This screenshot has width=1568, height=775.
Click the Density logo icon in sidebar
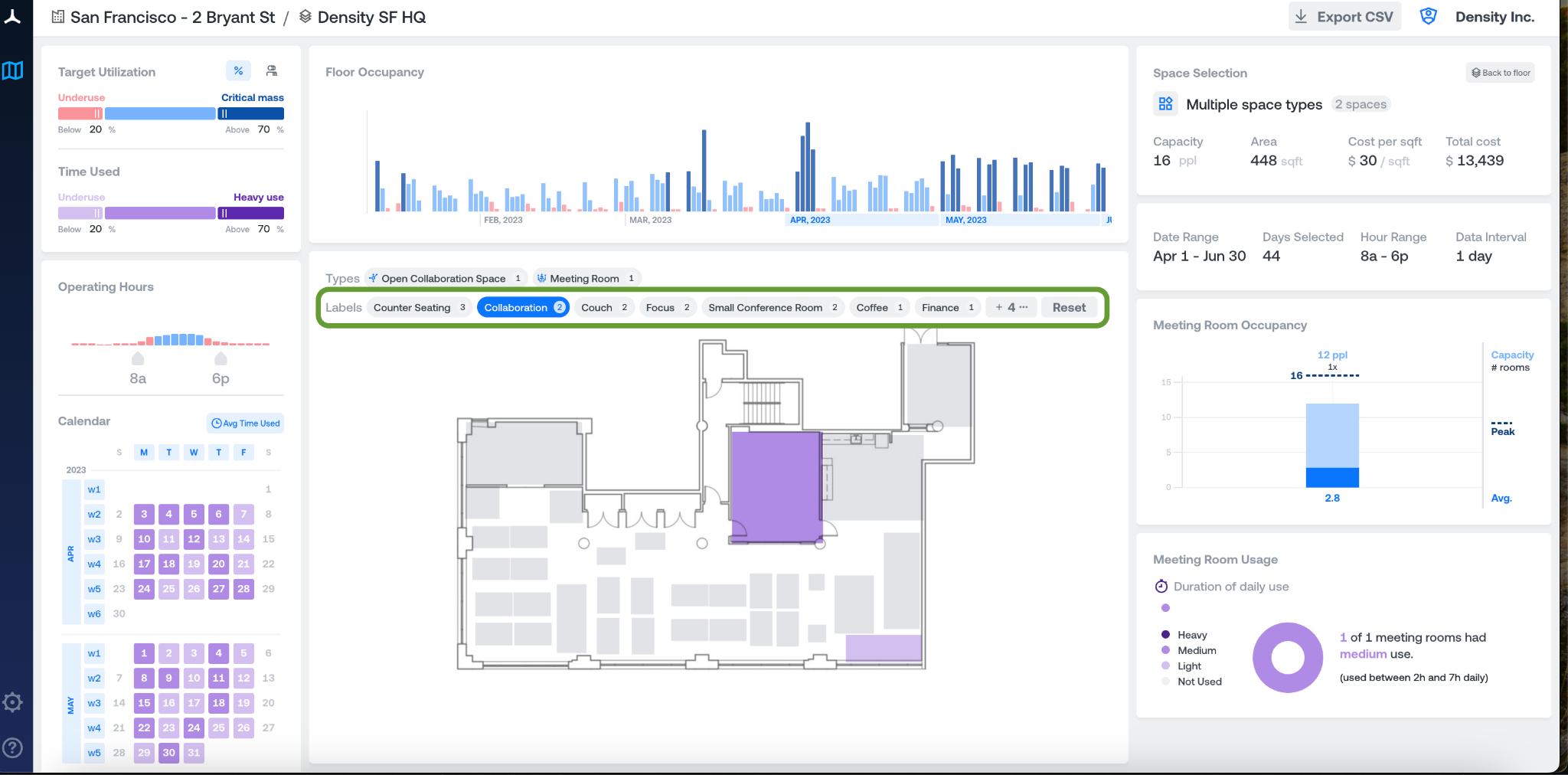(13, 17)
